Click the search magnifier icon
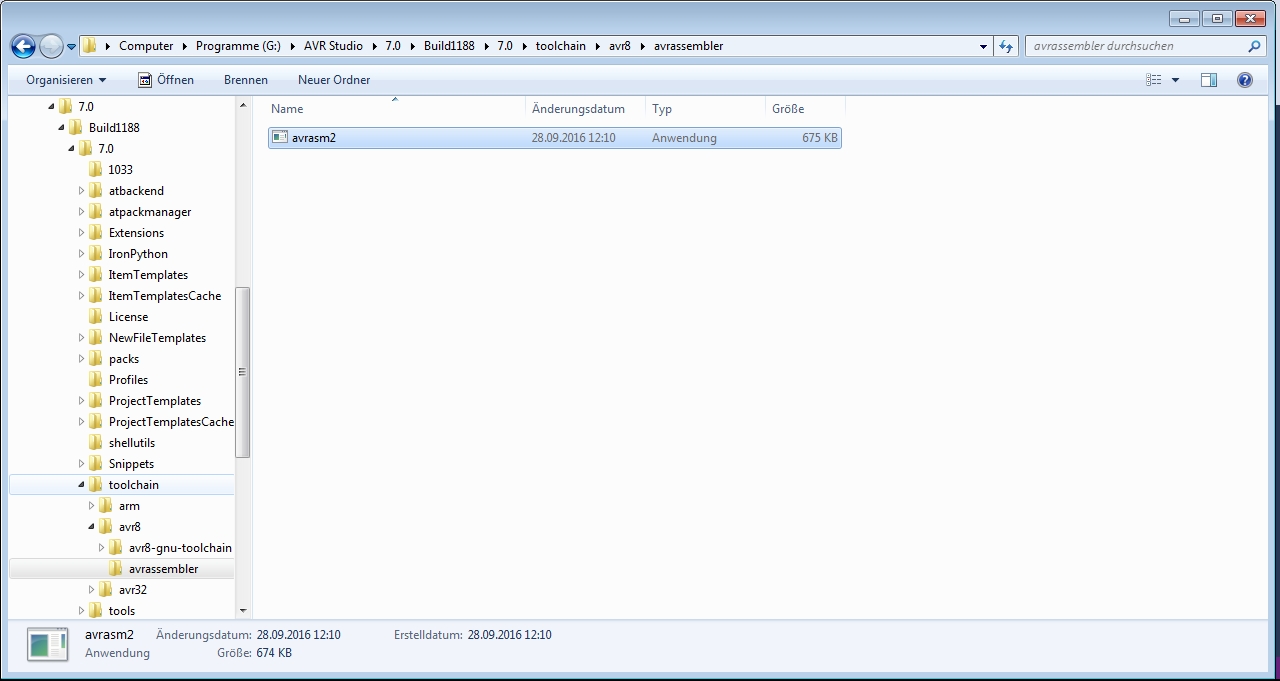Viewport: 1280px width, 681px height. point(1255,46)
